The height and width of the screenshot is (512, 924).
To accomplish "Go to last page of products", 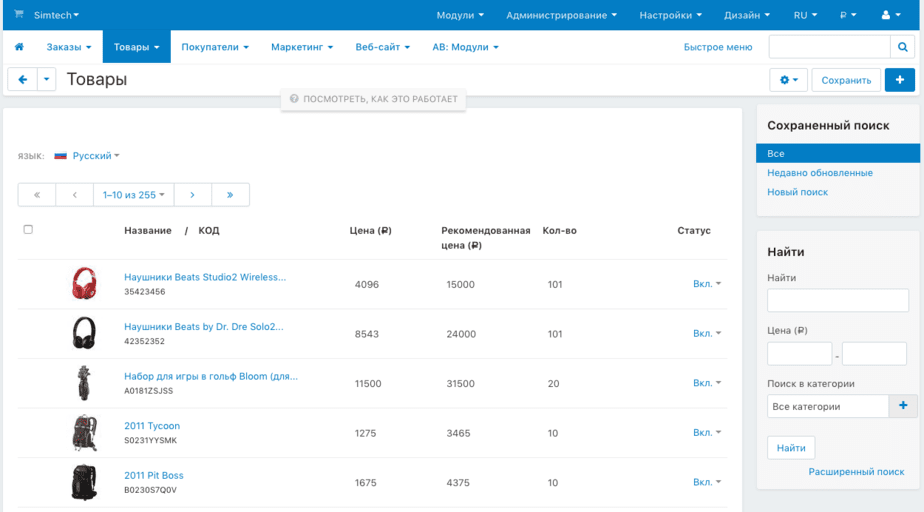I will [230, 194].
